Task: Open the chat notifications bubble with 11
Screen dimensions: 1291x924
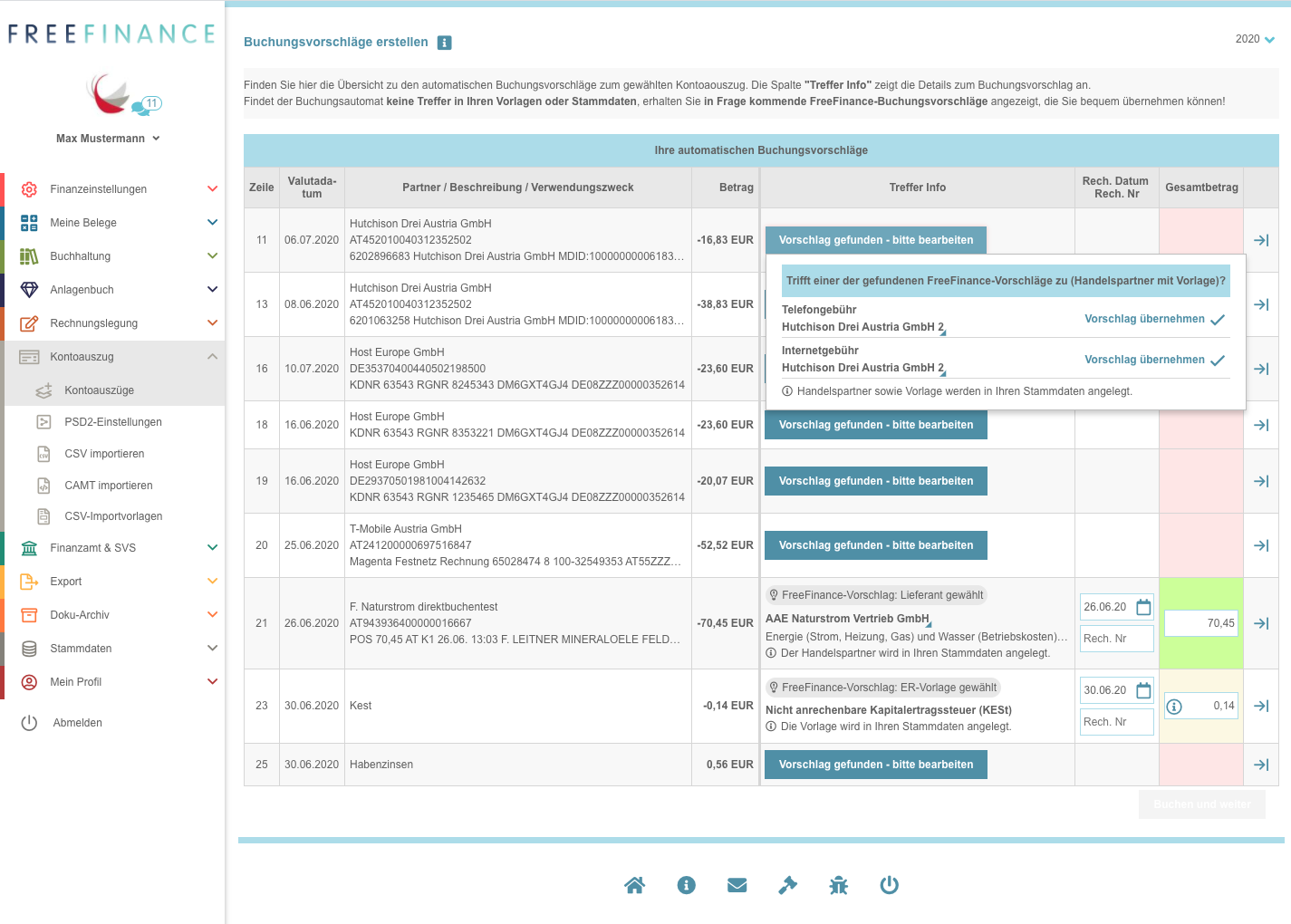Action: (147, 106)
